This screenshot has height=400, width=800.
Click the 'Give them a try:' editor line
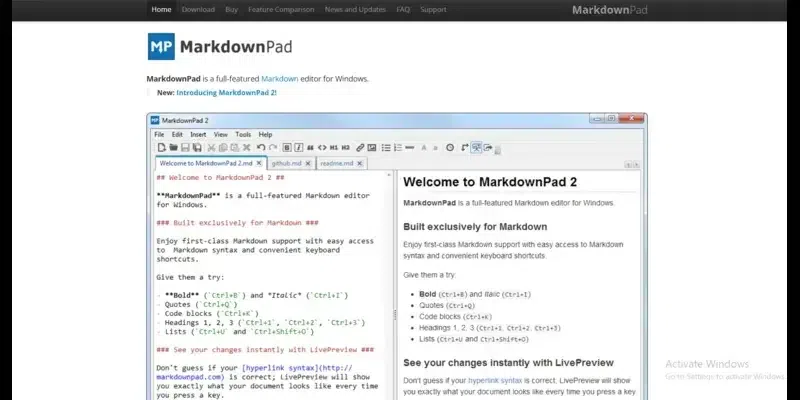coord(190,278)
